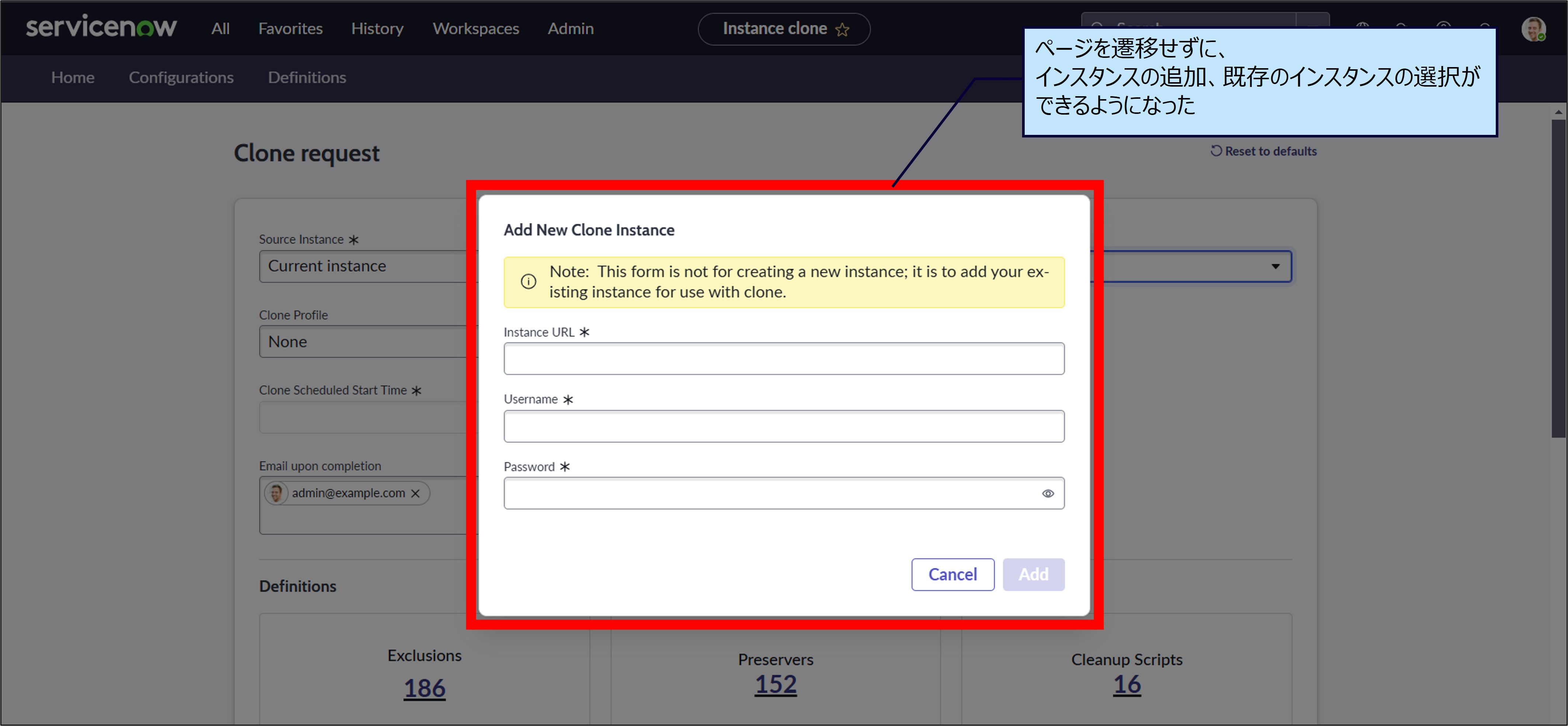The width and height of the screenshot is (1568, 726).
Task: Open the notifications icon in the header
Action: click(1401, 28)
